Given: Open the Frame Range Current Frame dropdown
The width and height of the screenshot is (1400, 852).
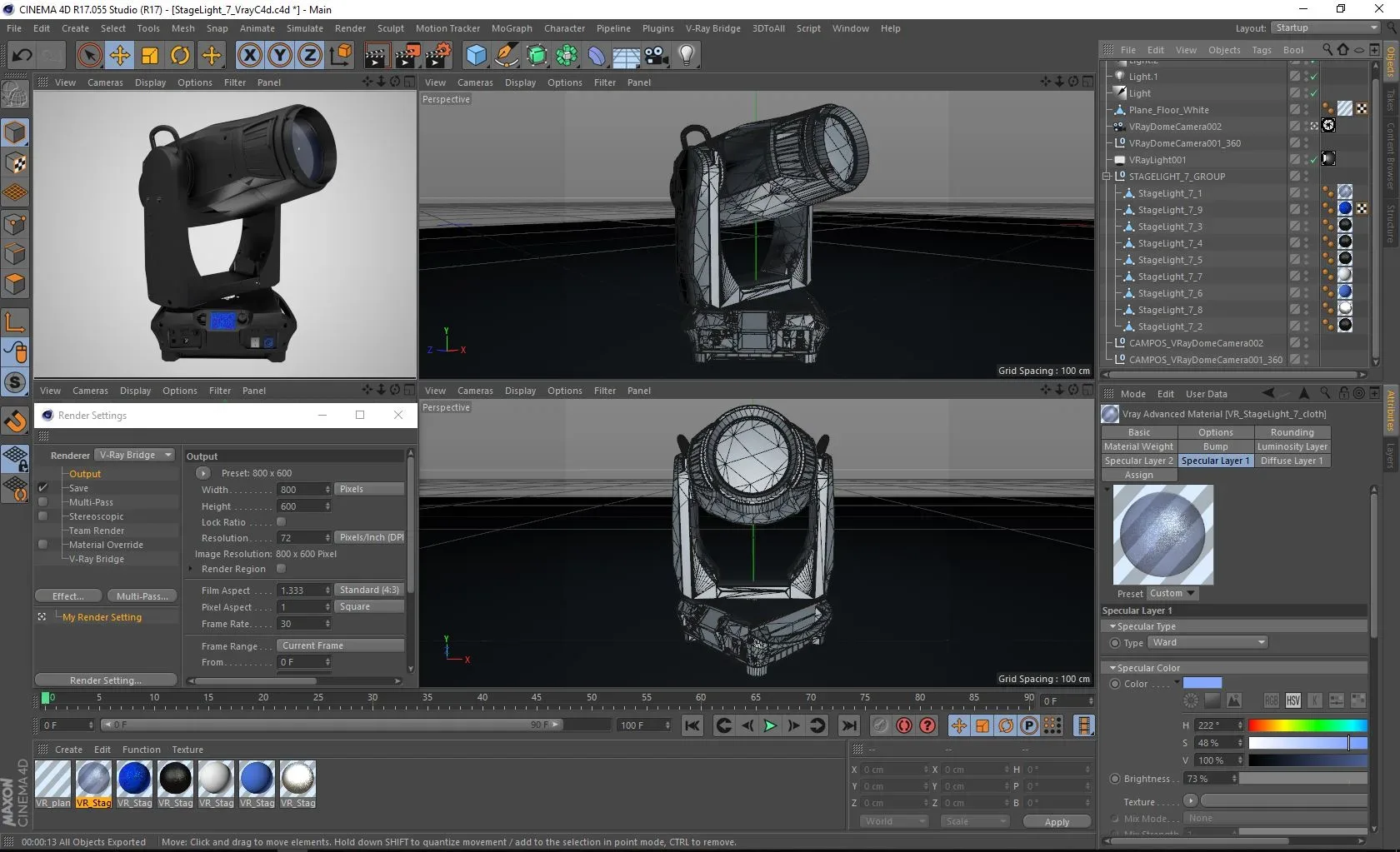Looking at the screenshot, I should [340, 645].
